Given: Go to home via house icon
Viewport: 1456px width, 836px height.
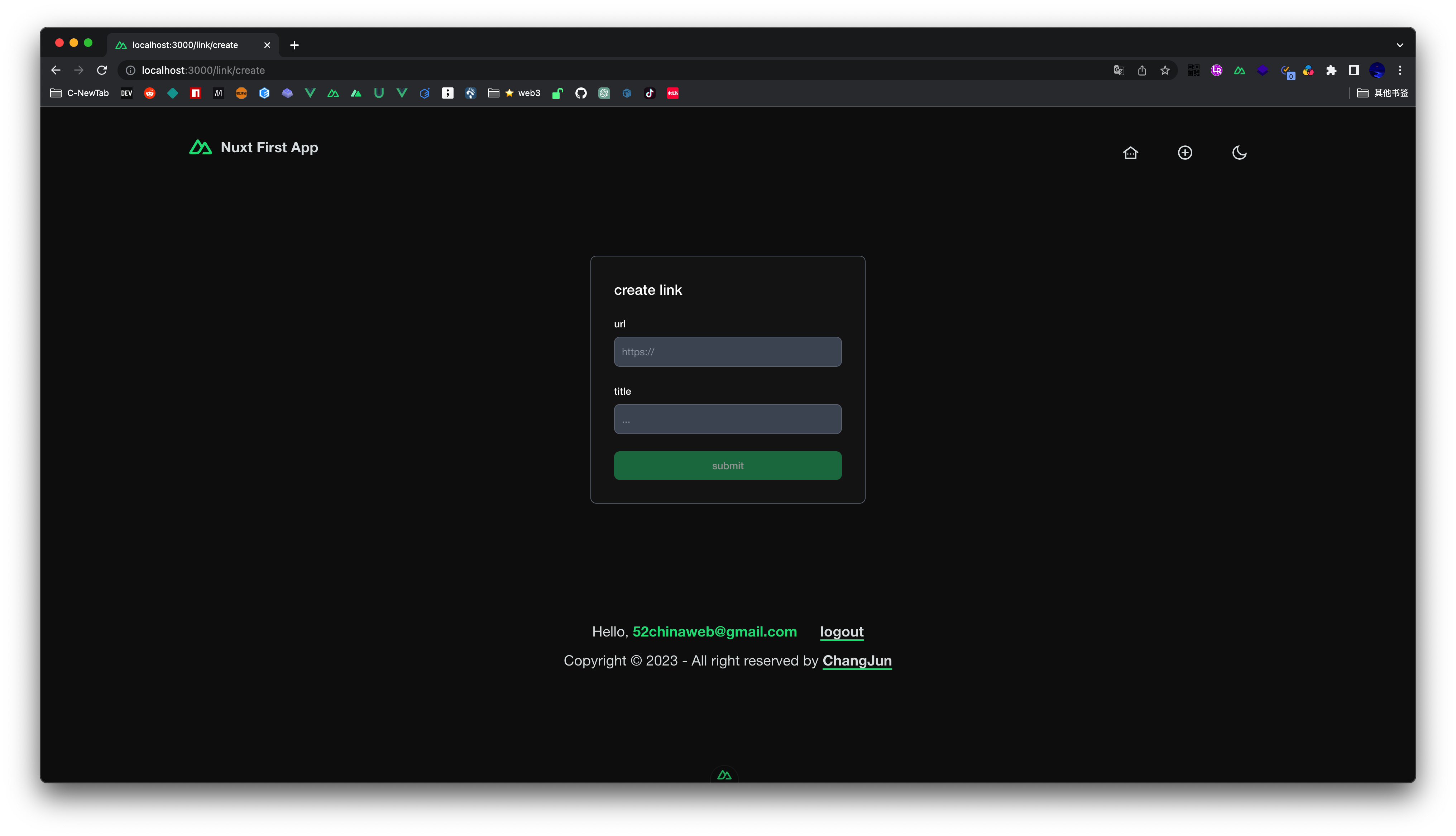Looking at the screenshot, I should tap(1130, 153).
